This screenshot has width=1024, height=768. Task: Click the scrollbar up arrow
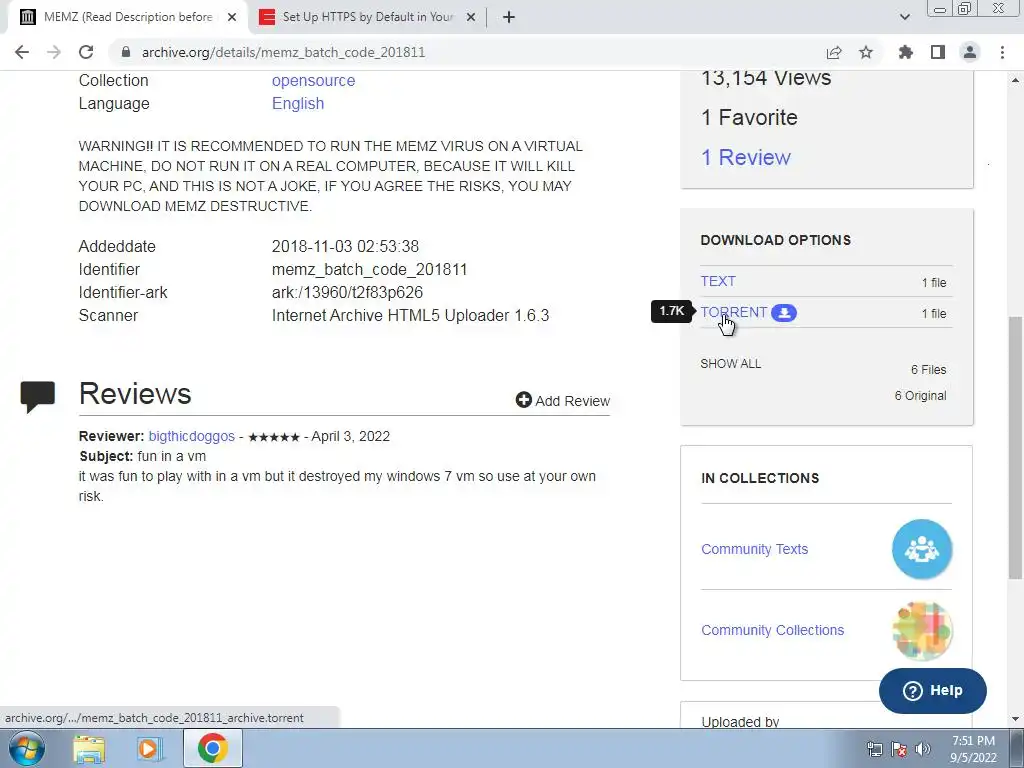[x=1015, y=80]
